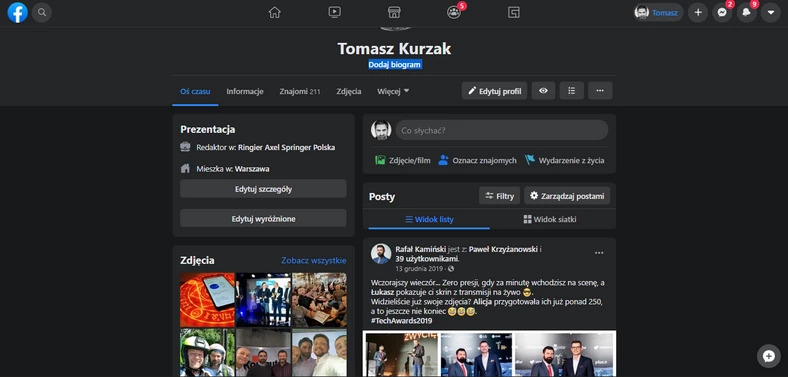Screen dimensions: 788x377
Task: Open the Znajomi 211 tab
Action: coord(300,91)
